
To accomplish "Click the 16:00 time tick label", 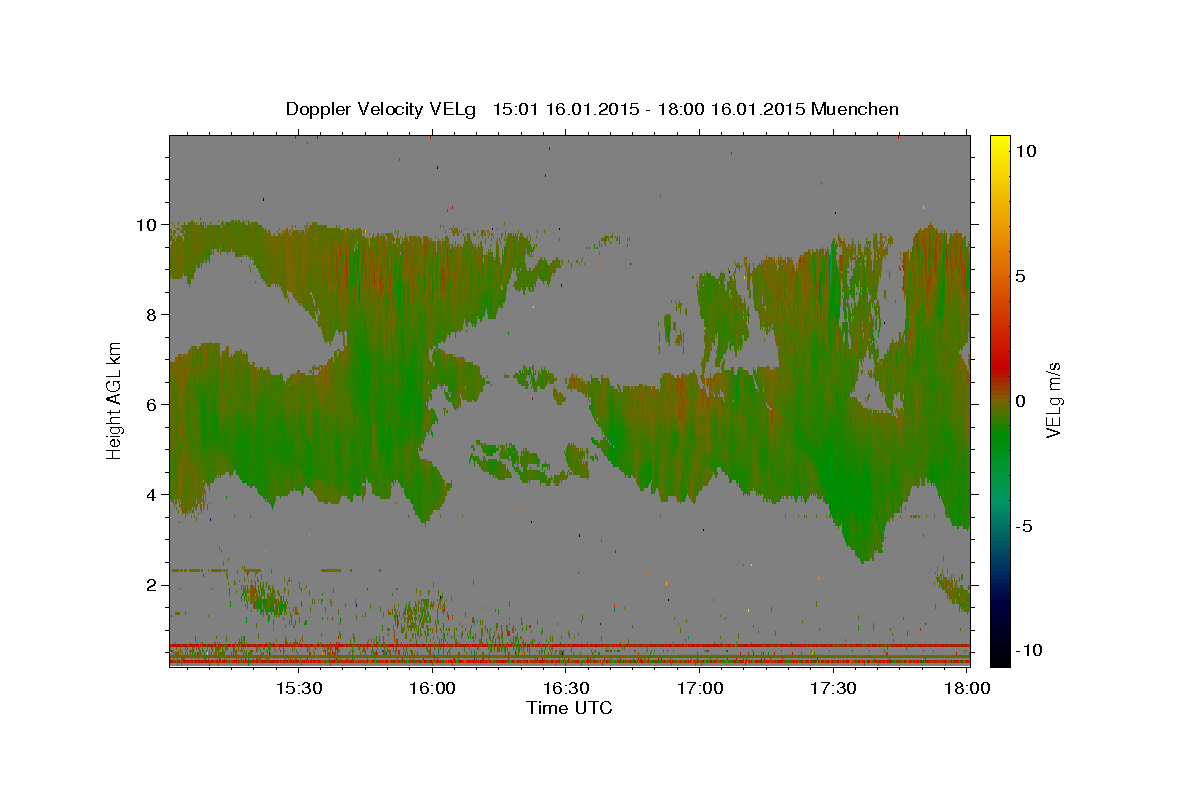I will pyautogui.click(x=432, y=689).
